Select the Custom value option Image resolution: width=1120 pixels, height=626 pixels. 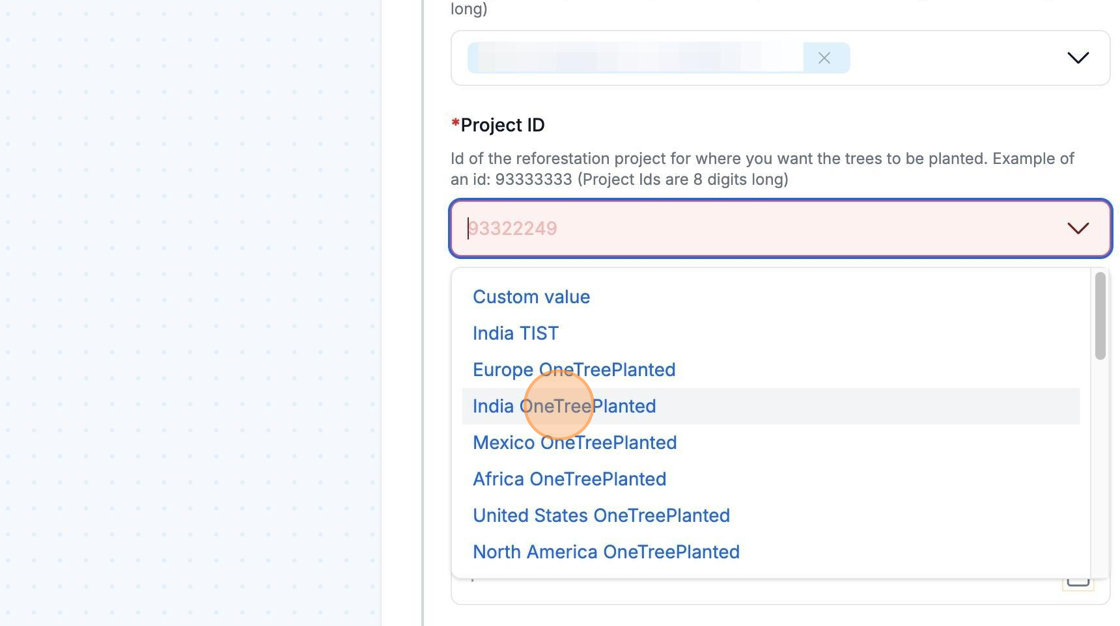(x=531, y=297)
